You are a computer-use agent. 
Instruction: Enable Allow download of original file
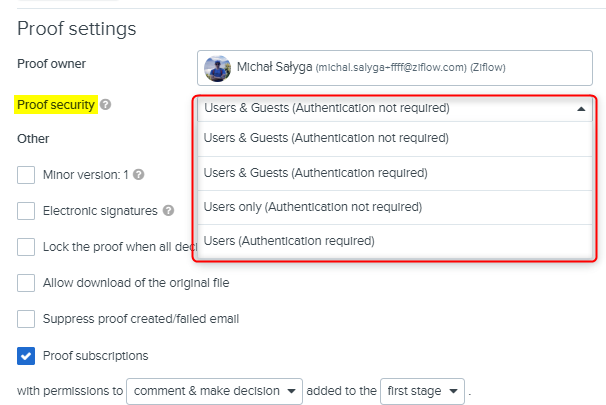[x=26, y=283]
